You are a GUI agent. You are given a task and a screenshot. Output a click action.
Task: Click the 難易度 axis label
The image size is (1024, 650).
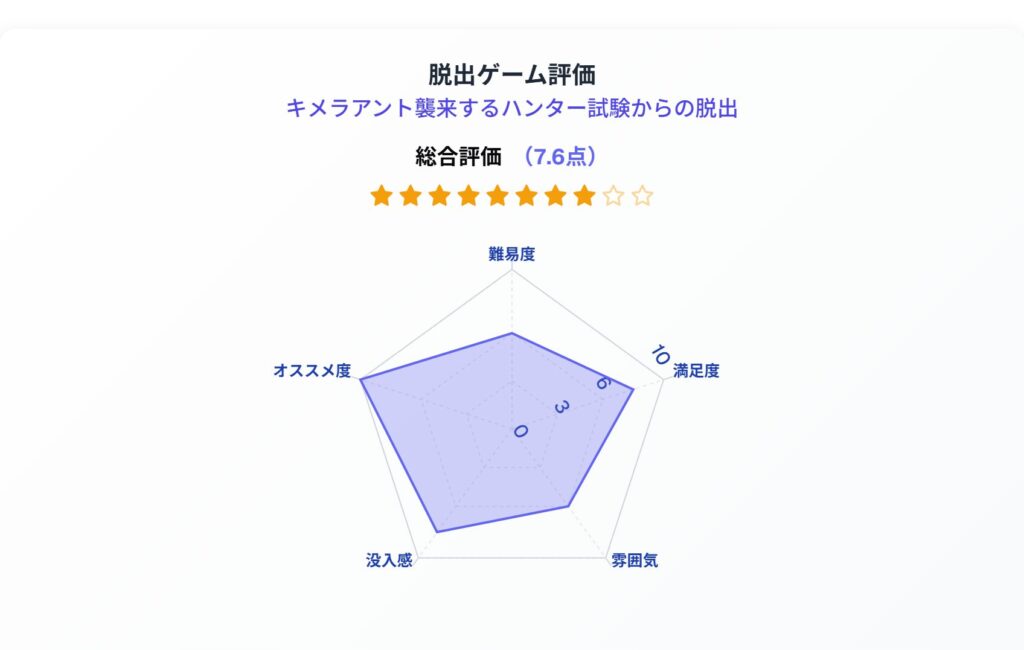[512, 254]
